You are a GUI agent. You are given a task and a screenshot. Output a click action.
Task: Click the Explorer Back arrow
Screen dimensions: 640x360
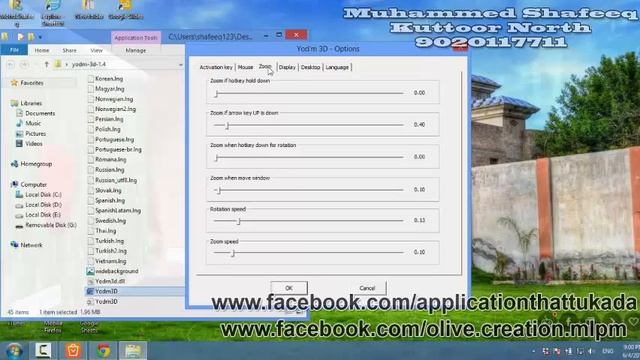[x=11, y=64]
